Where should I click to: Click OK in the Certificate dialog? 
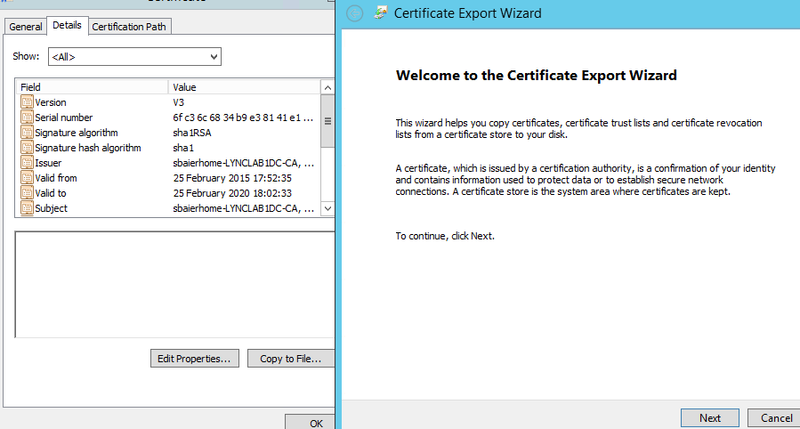point(310,422)
